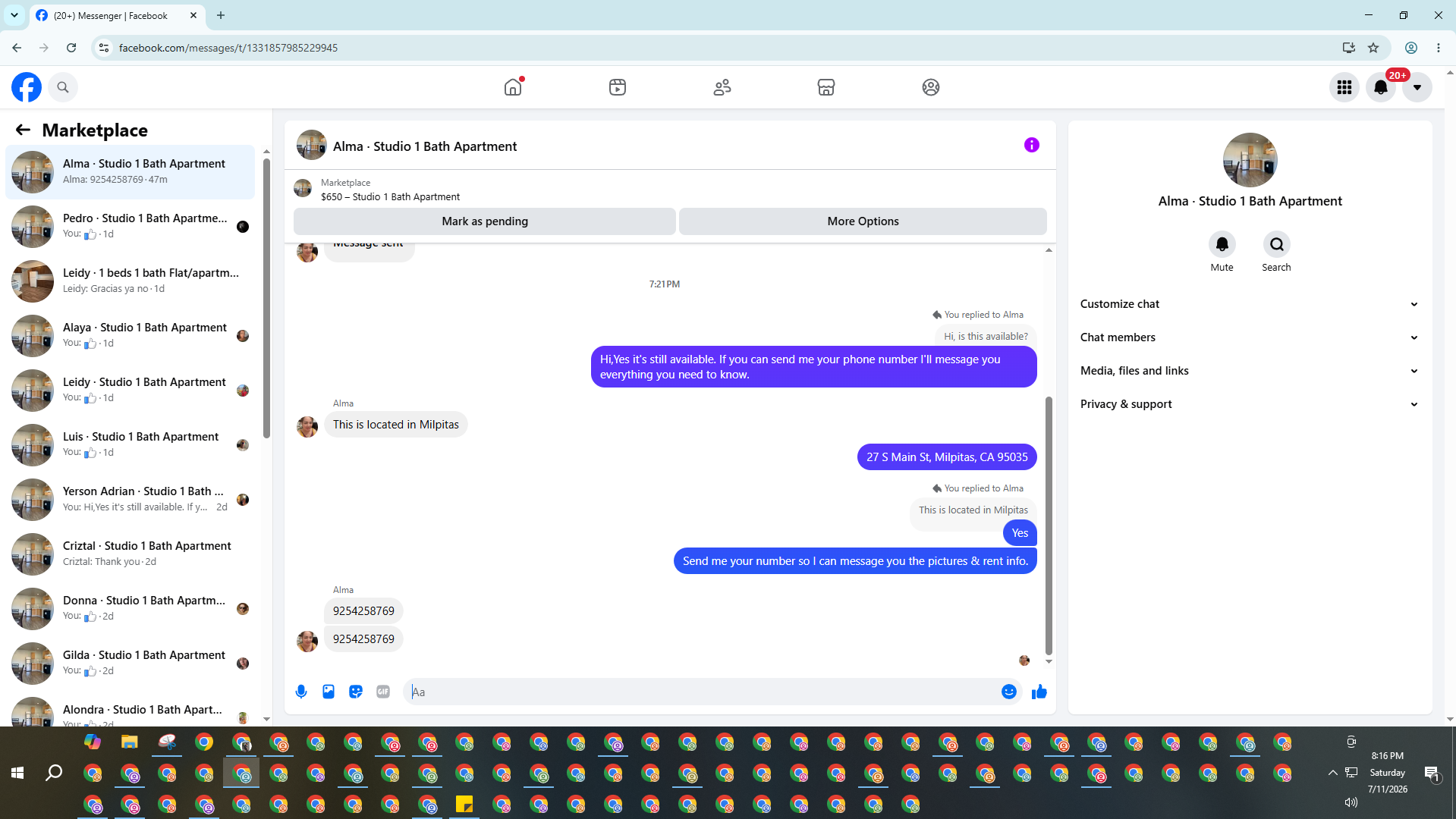Open Gilda Studio 1 Bath Apartment chat

click(x=131, y=664)
